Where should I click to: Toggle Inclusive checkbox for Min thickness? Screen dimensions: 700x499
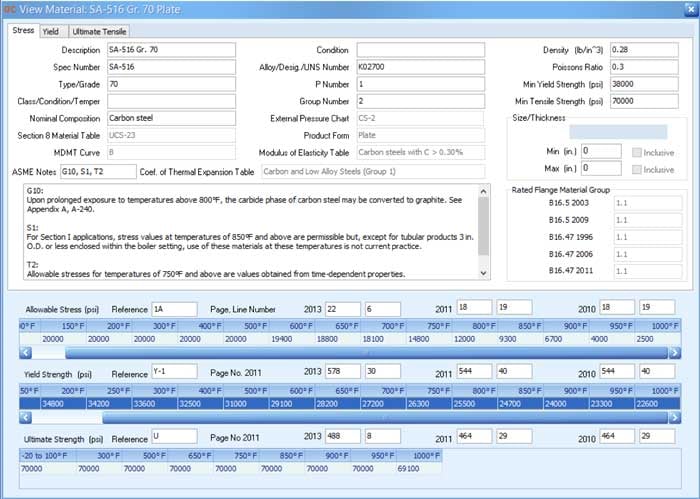tap(638, 151)
